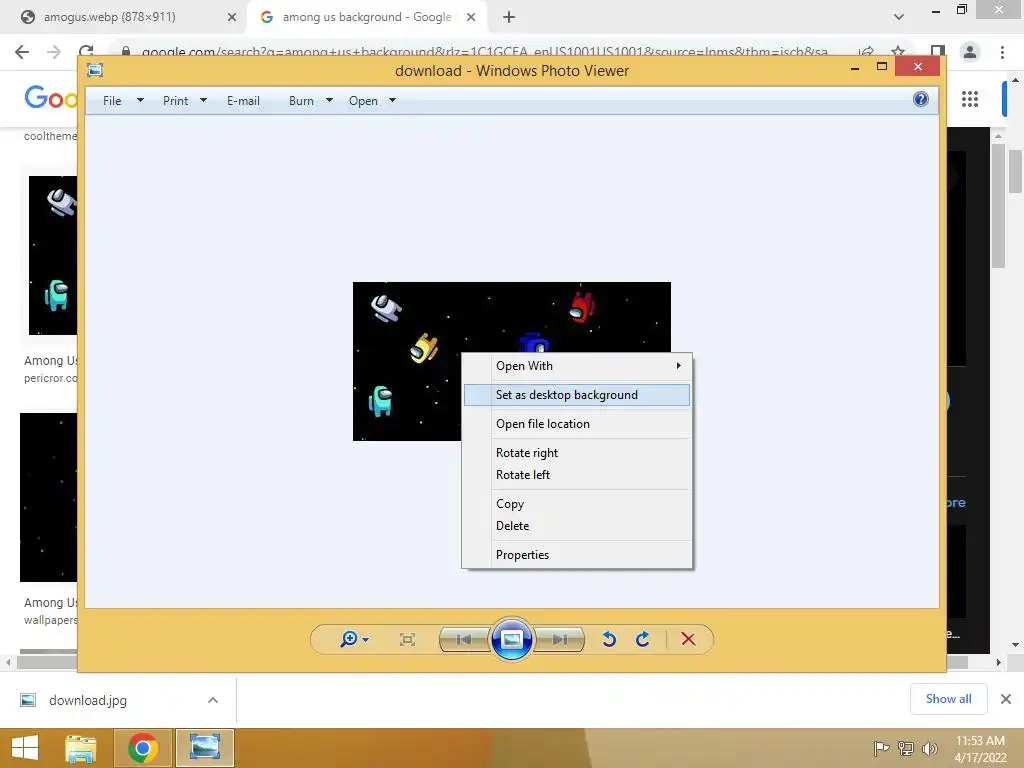Open the Print dropdown menu
The width and height of the screenshot is (1024, 768).
tap(185, 101)
